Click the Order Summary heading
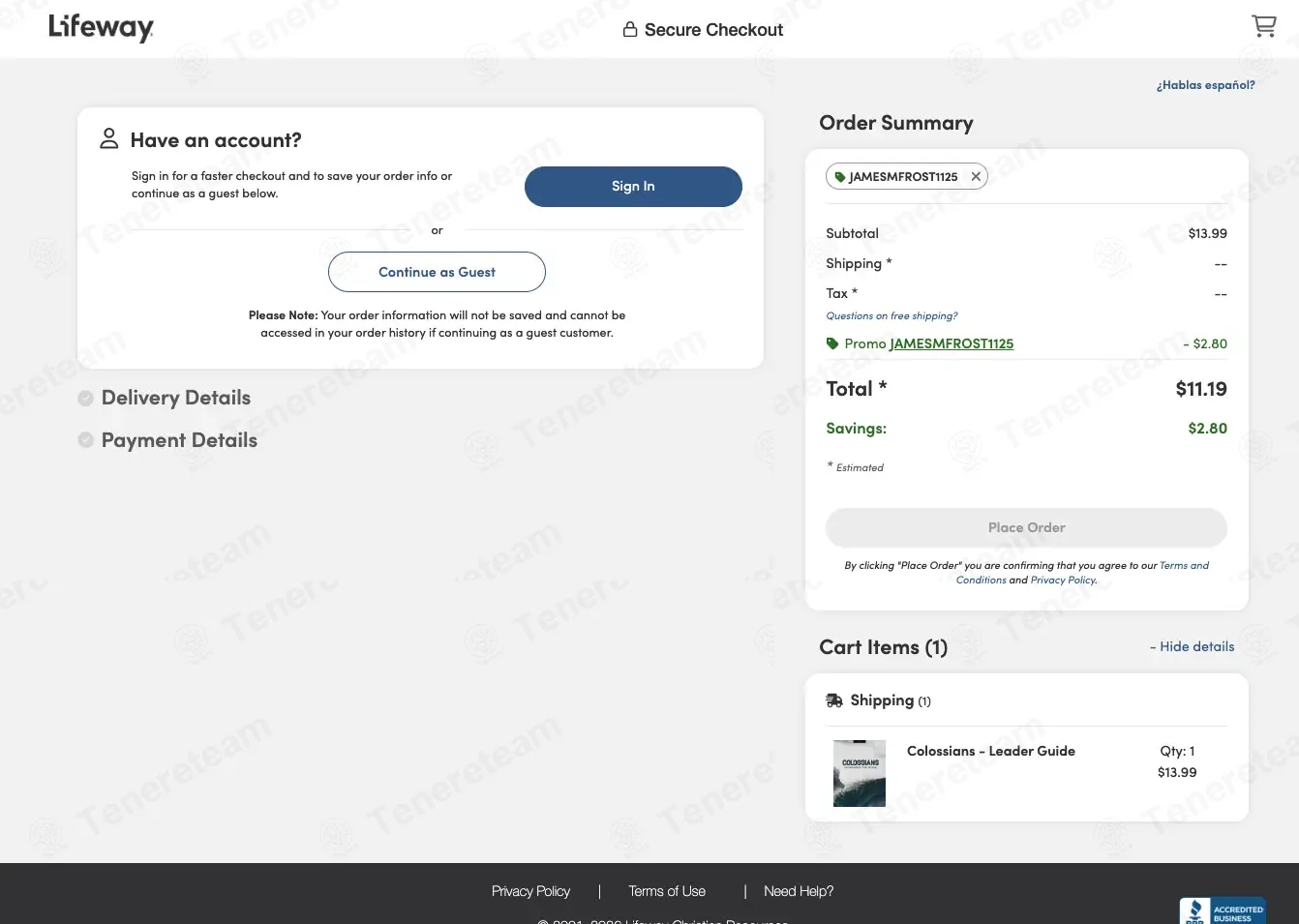The height and width of the screenshot is (924, 1299). pos(896,123)
